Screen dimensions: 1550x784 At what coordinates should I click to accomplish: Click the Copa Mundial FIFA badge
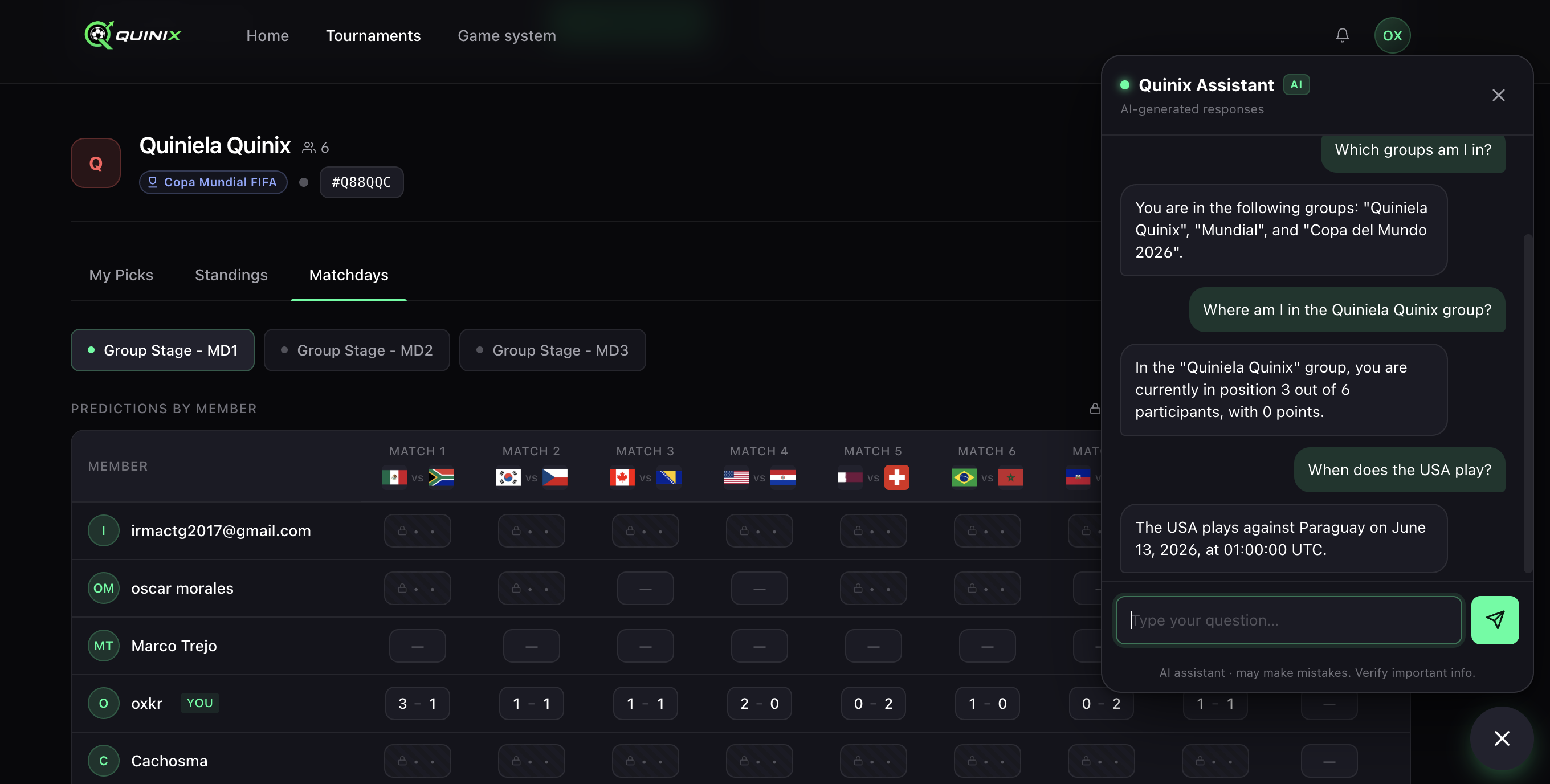[213, 182]
